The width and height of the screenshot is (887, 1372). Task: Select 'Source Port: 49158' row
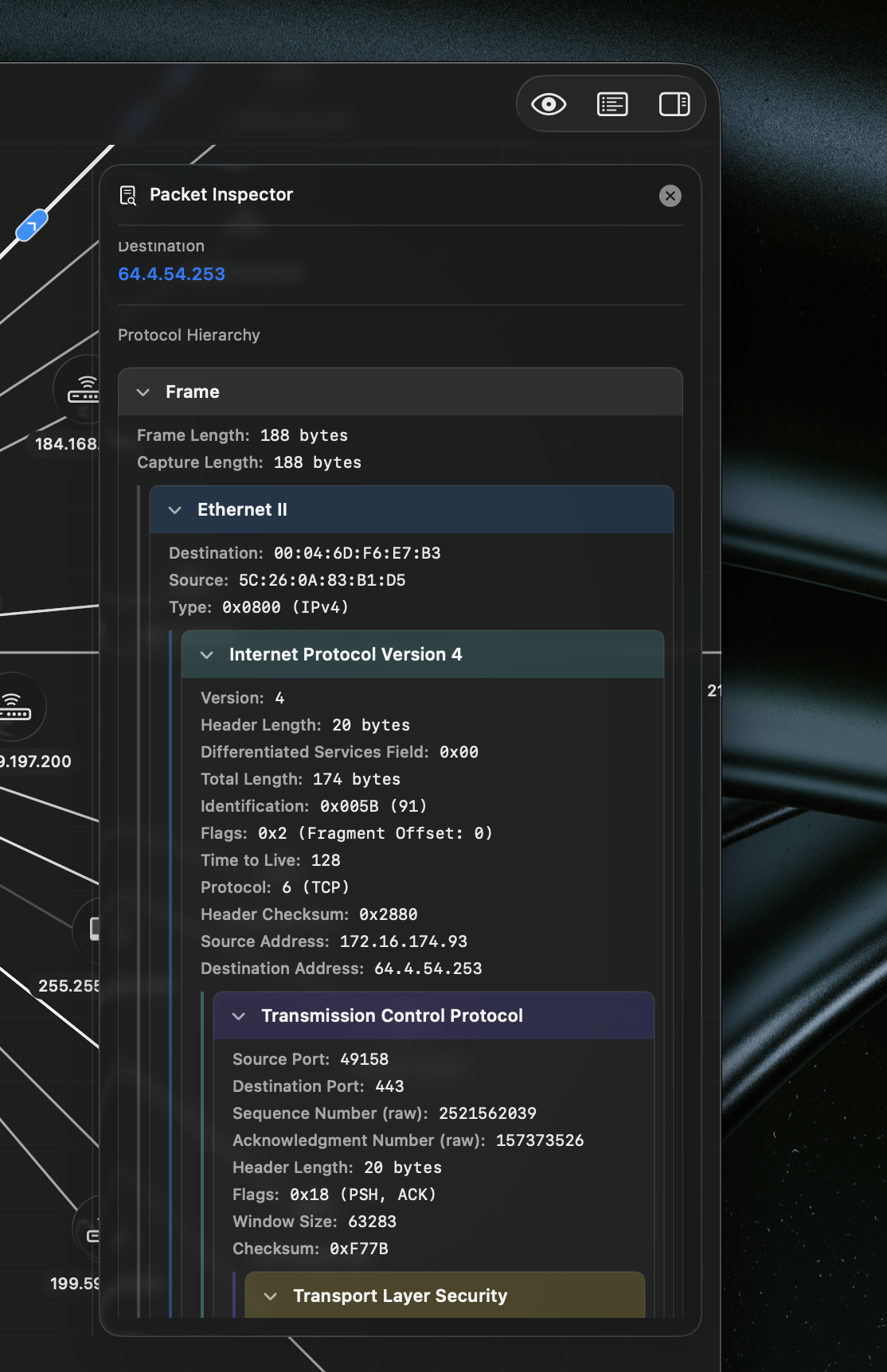coord(311,1059)
